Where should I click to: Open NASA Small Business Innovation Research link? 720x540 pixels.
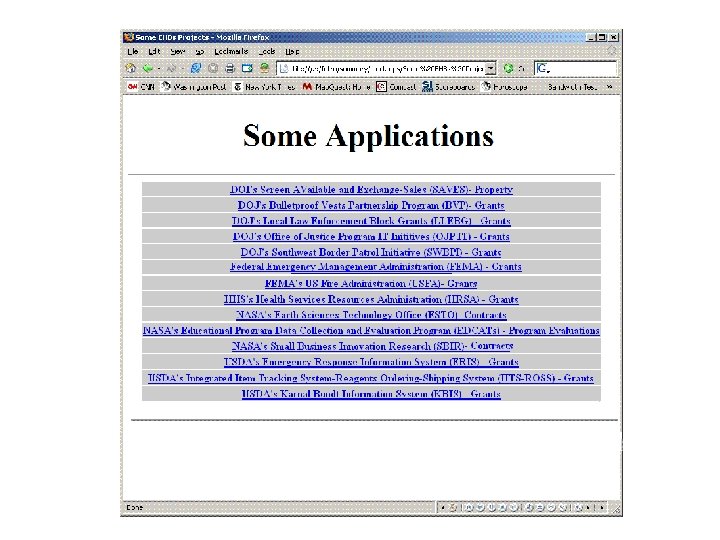click(372, 346)
